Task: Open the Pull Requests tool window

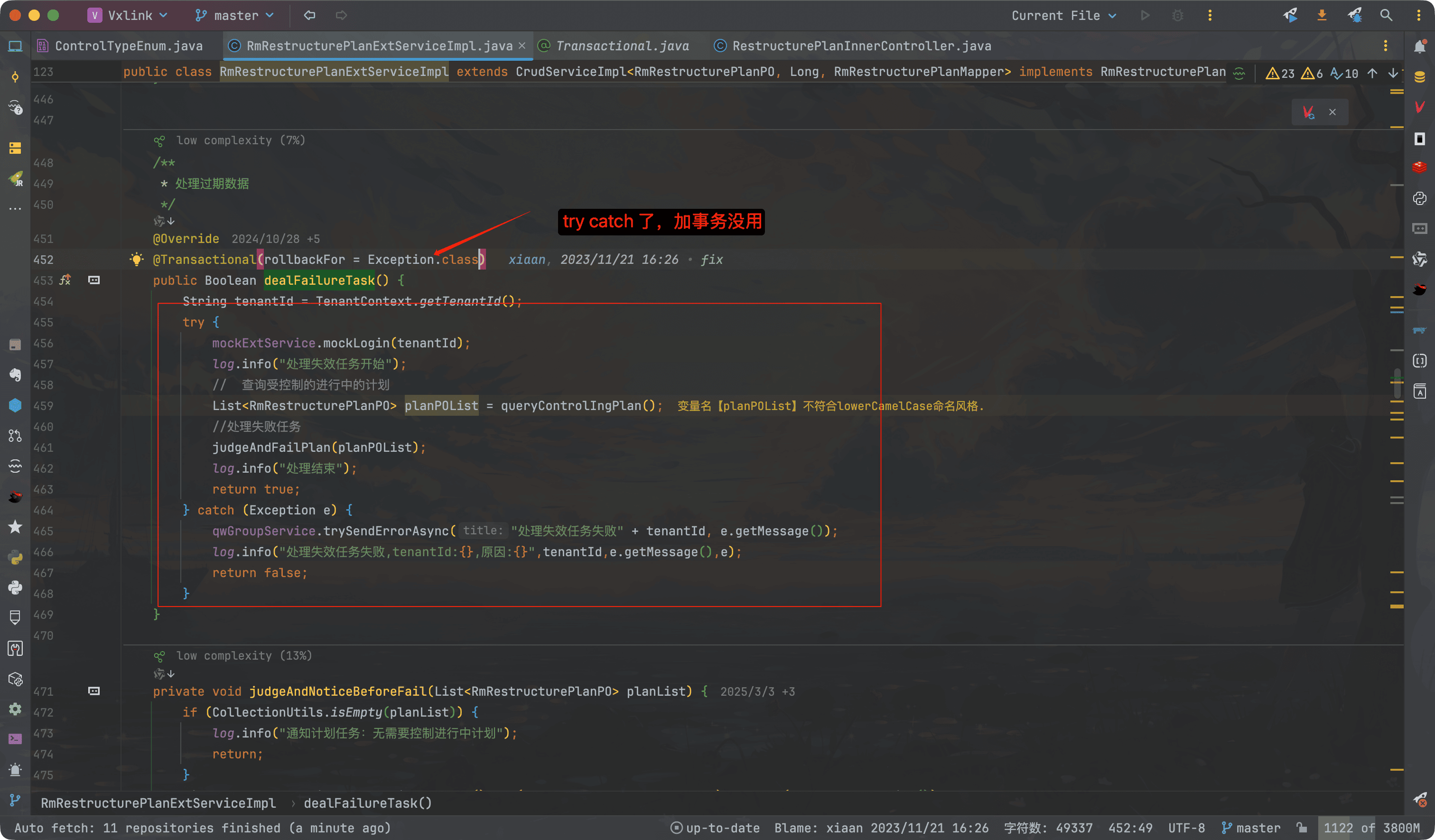Action: (x=15, y=436)
